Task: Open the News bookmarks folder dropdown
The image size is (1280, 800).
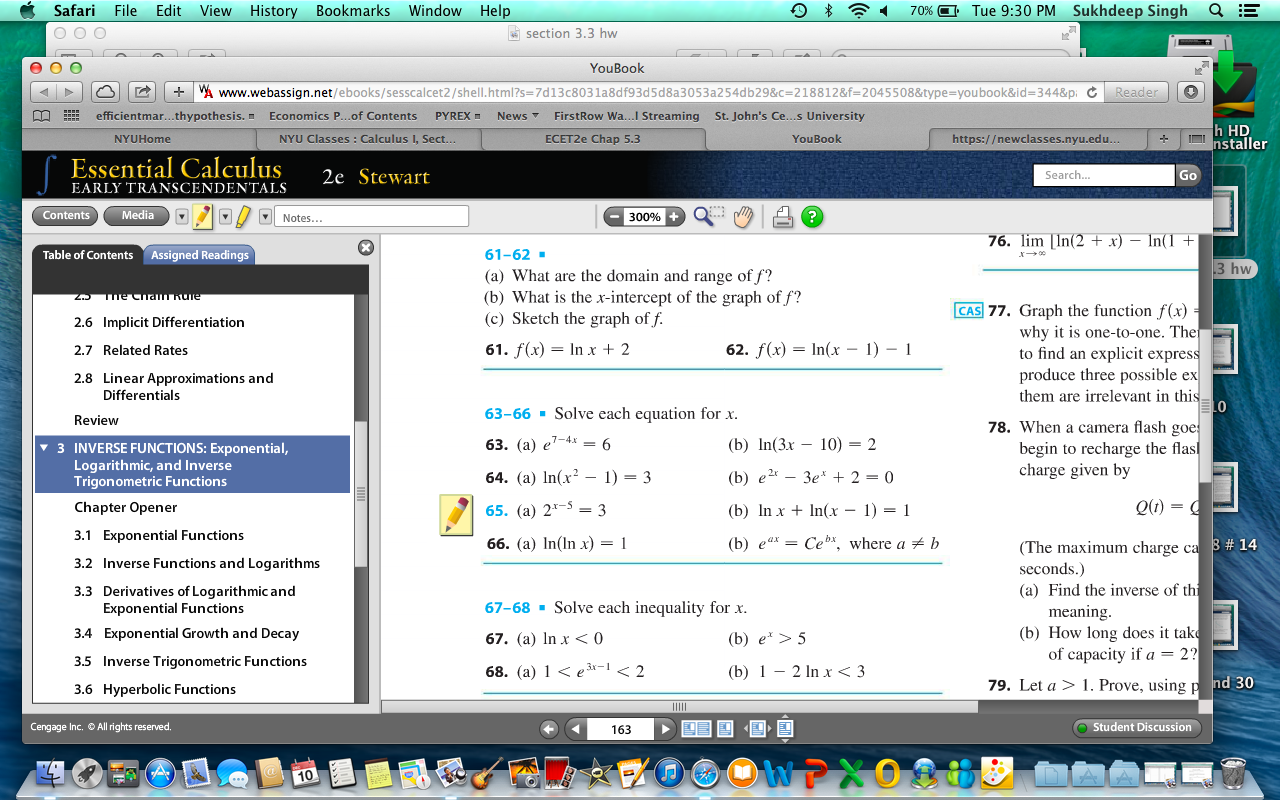Action: [518, 116]
